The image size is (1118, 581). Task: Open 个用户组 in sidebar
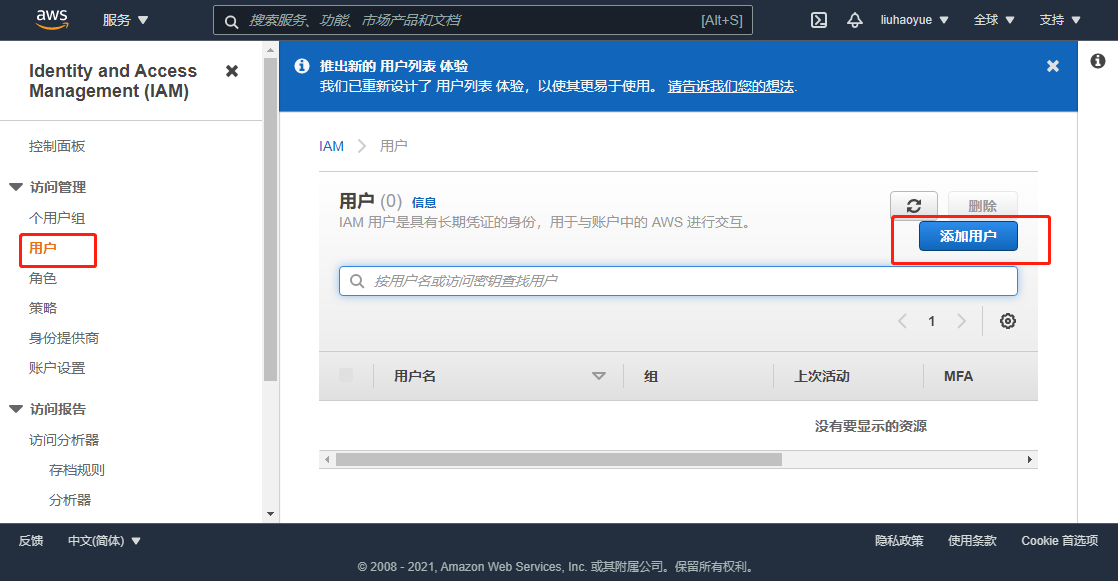point(57,218)
